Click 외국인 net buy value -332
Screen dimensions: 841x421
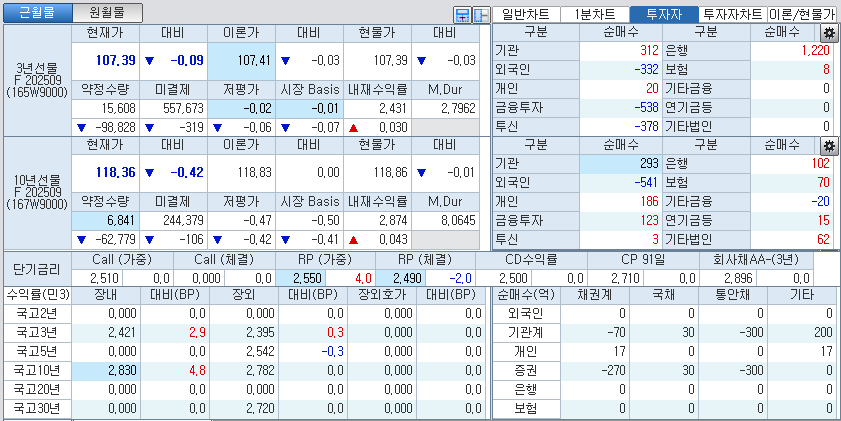tap(645, 69)
